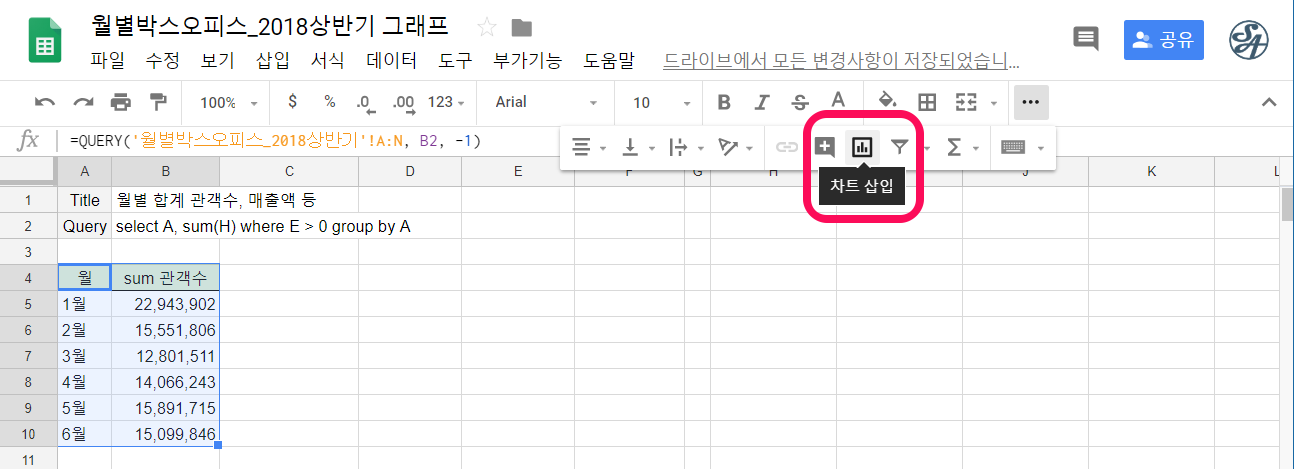Select cell B5 with 22,943,902
1294x469 pixels.
165,303
